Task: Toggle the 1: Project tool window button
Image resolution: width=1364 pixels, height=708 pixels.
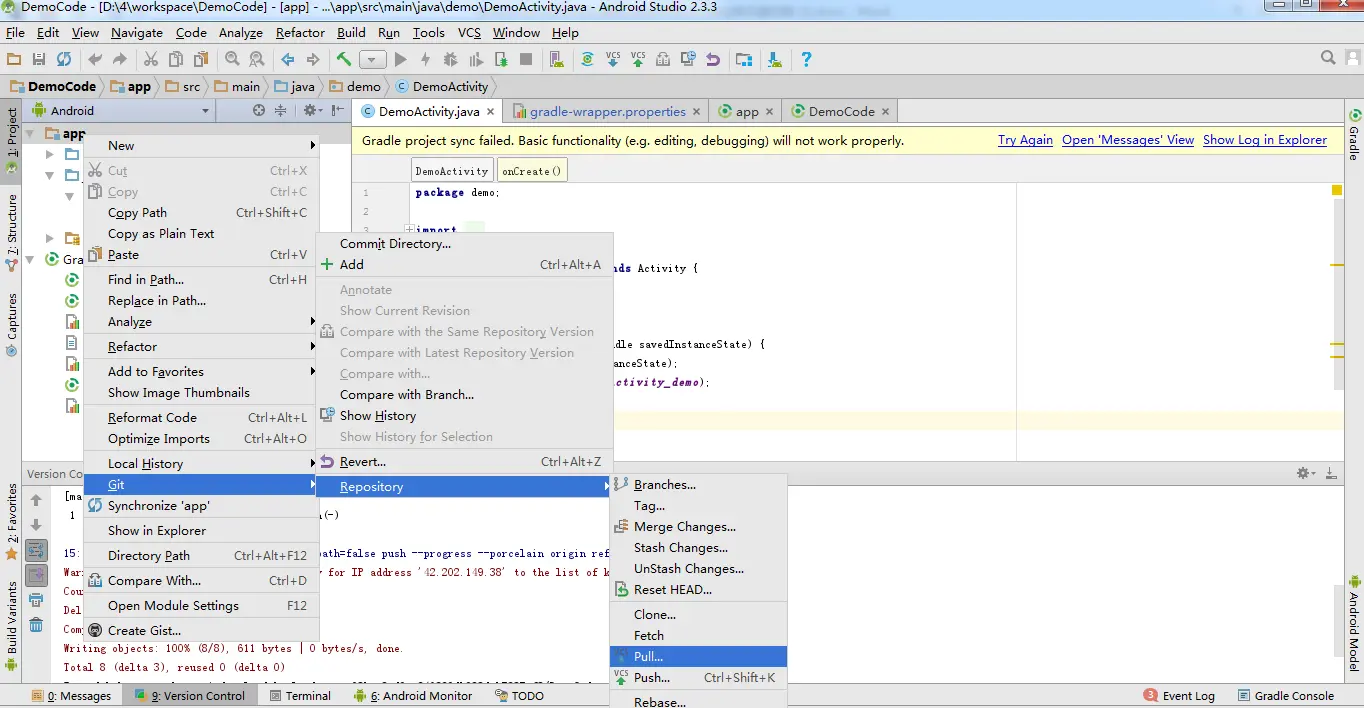Action: click(x=11, y=142)
